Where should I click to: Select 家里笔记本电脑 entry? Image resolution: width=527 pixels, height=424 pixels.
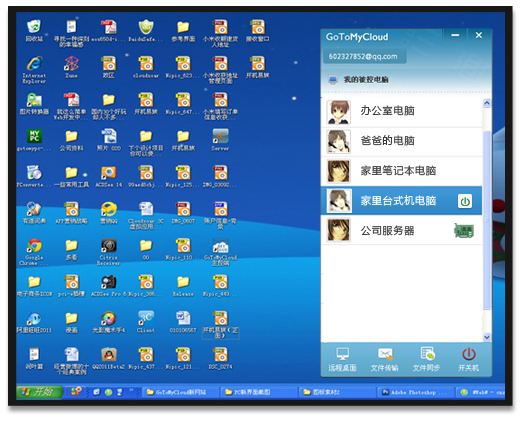pyautogui.click(x=402, y=171)
